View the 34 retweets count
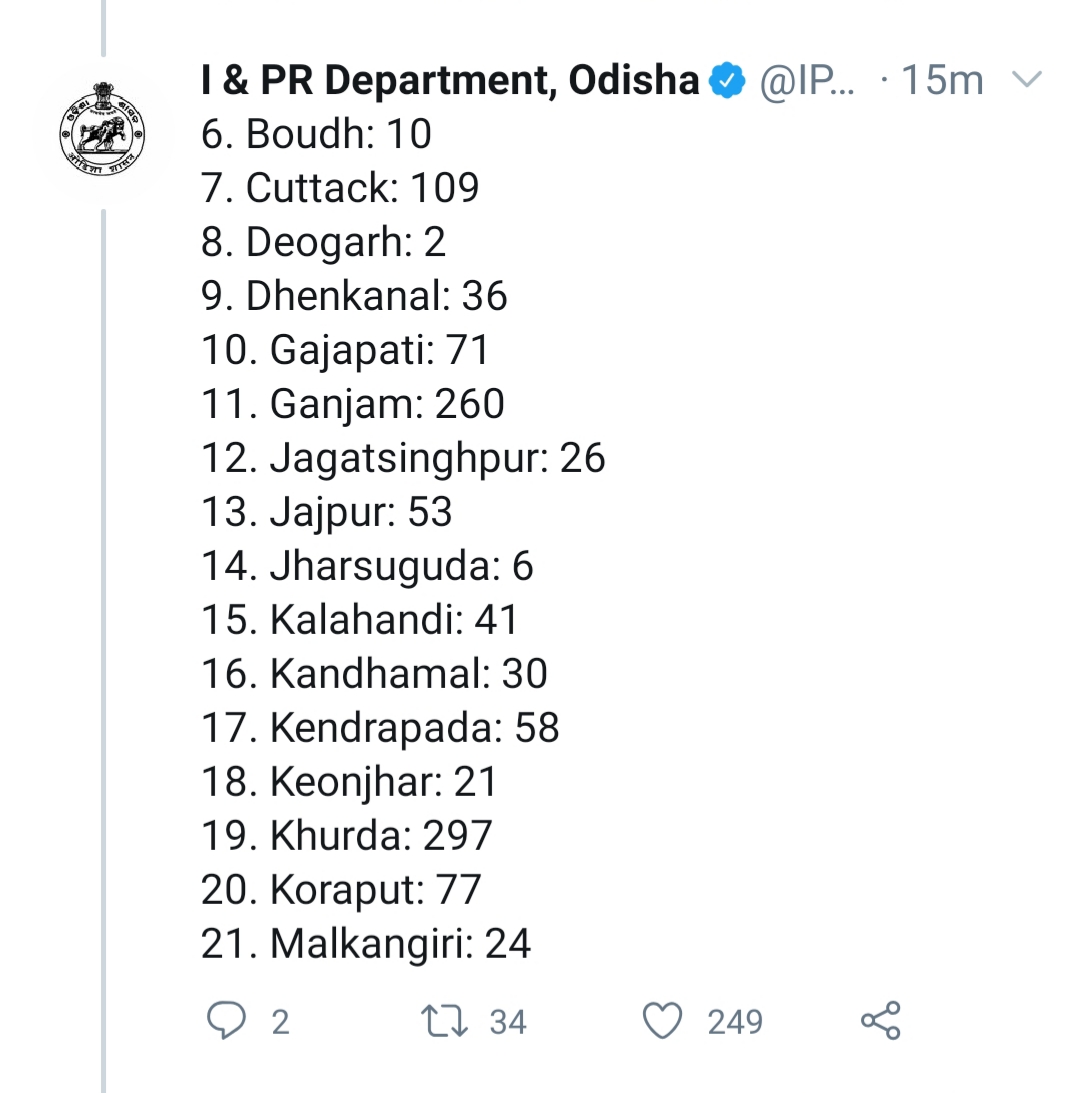This screenshot has height=1093, width=1080. [508, 1022]
